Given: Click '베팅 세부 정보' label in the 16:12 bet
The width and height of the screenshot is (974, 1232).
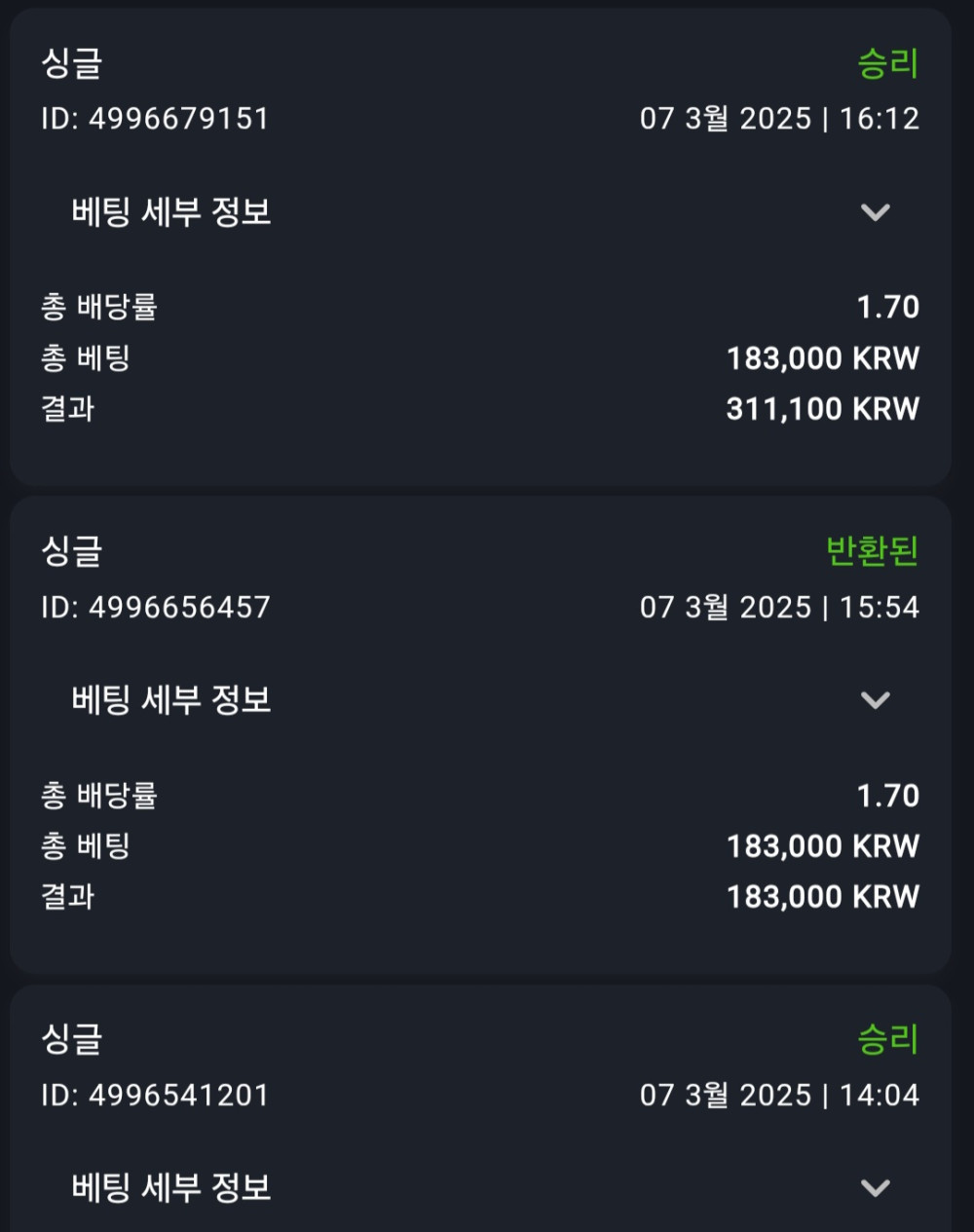Looking at the screenshot, I should point(171,212).
